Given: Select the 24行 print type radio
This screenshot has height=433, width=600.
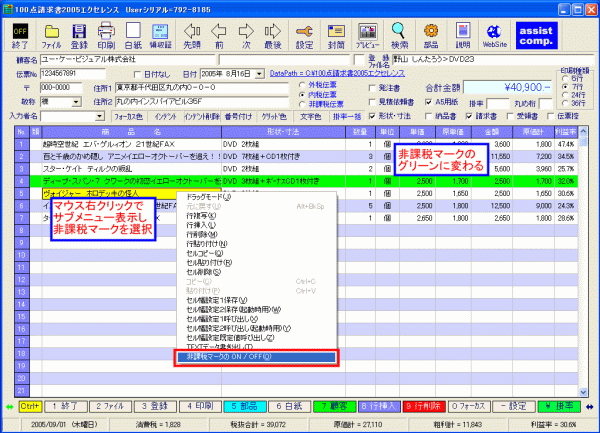Looking at the screenshot, I should [565, 95].
